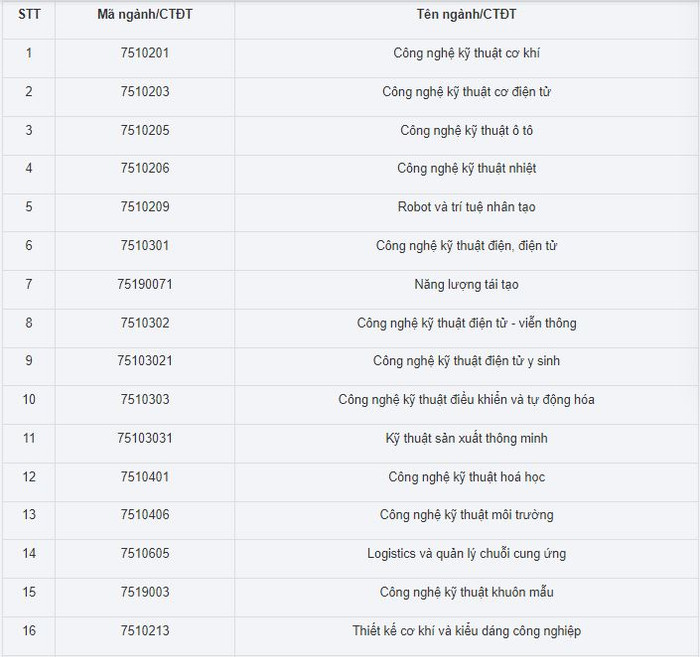Select the code 7510201 cell

pos(145,53)
